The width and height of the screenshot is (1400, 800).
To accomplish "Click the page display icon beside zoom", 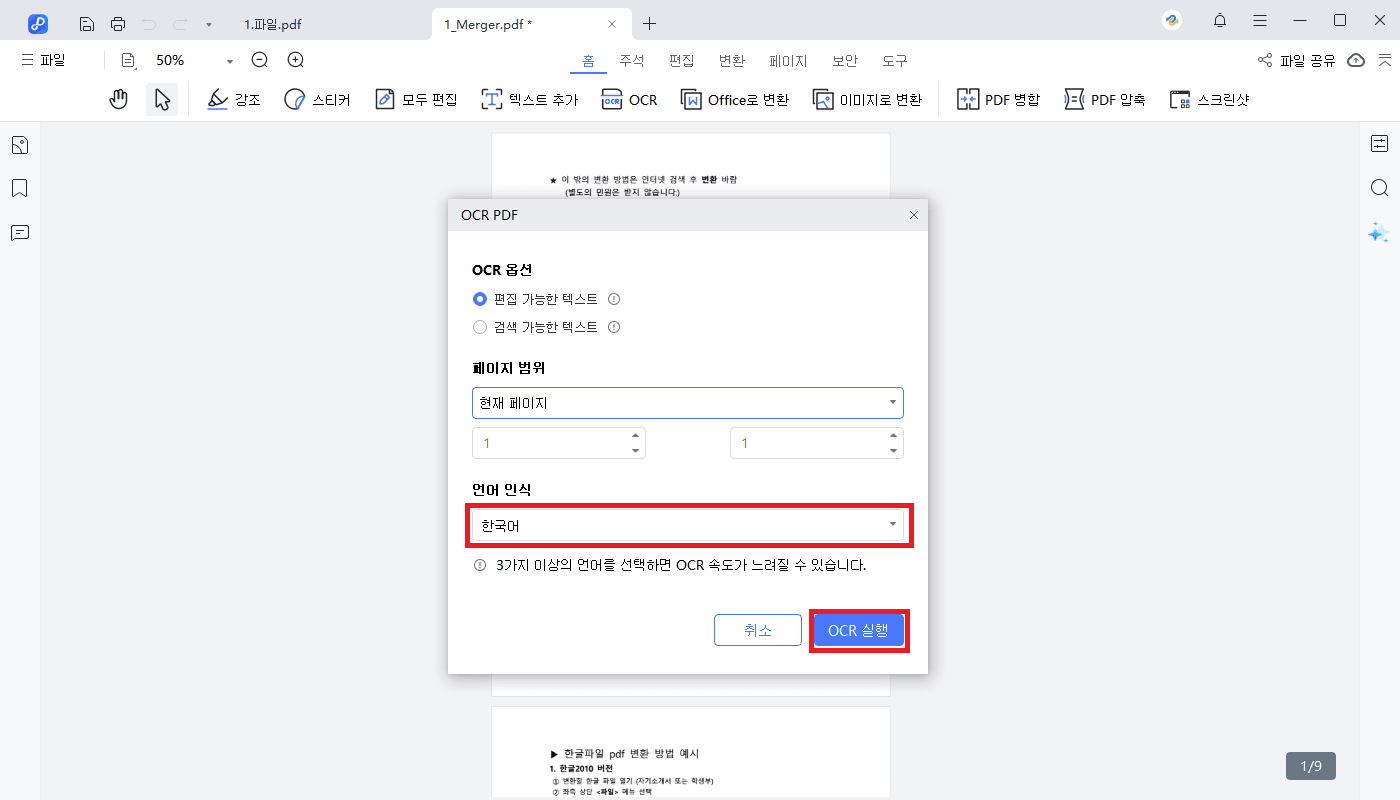I will tap(128, 60).
